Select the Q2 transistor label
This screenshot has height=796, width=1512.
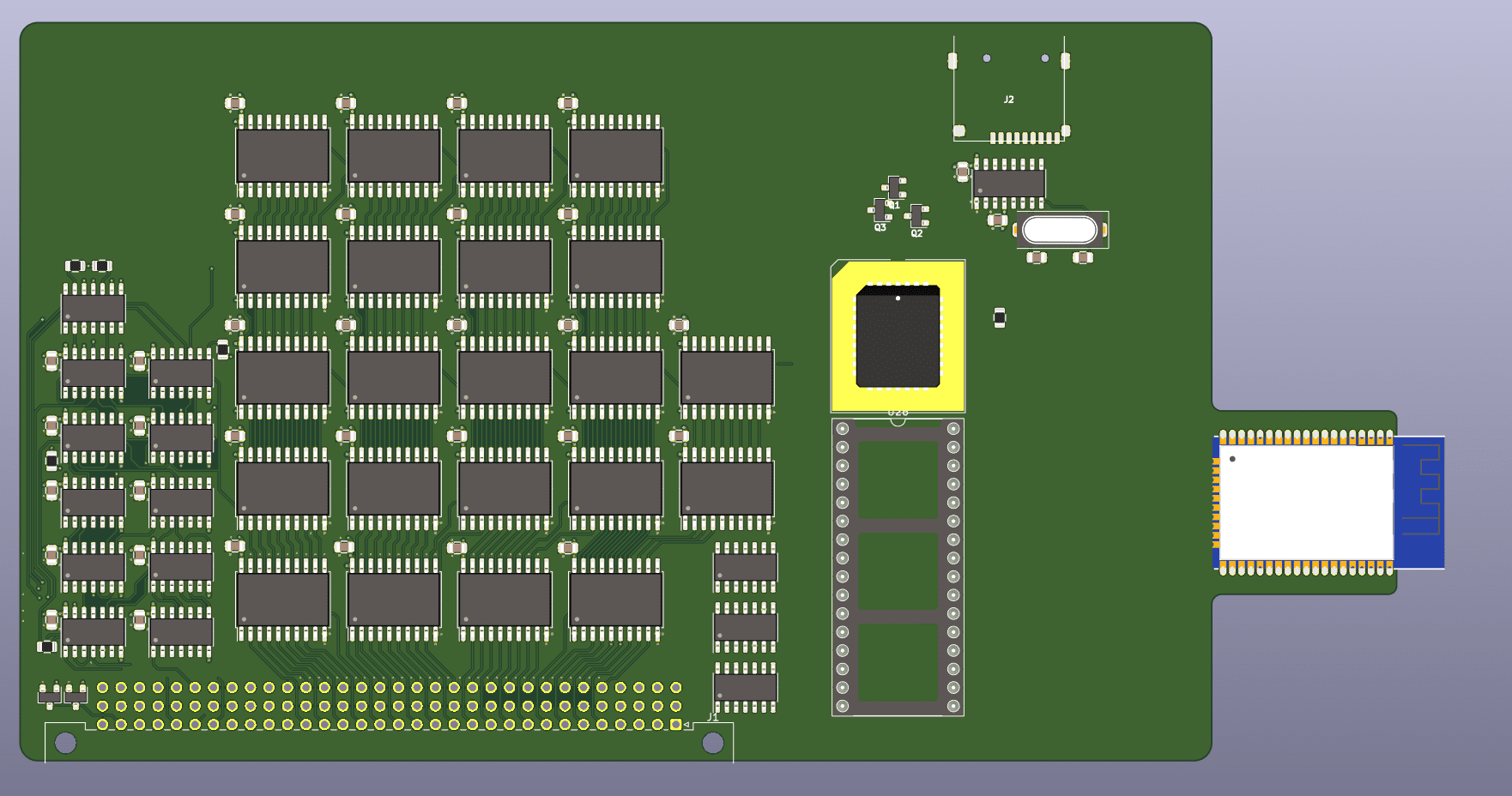[916, 233]
